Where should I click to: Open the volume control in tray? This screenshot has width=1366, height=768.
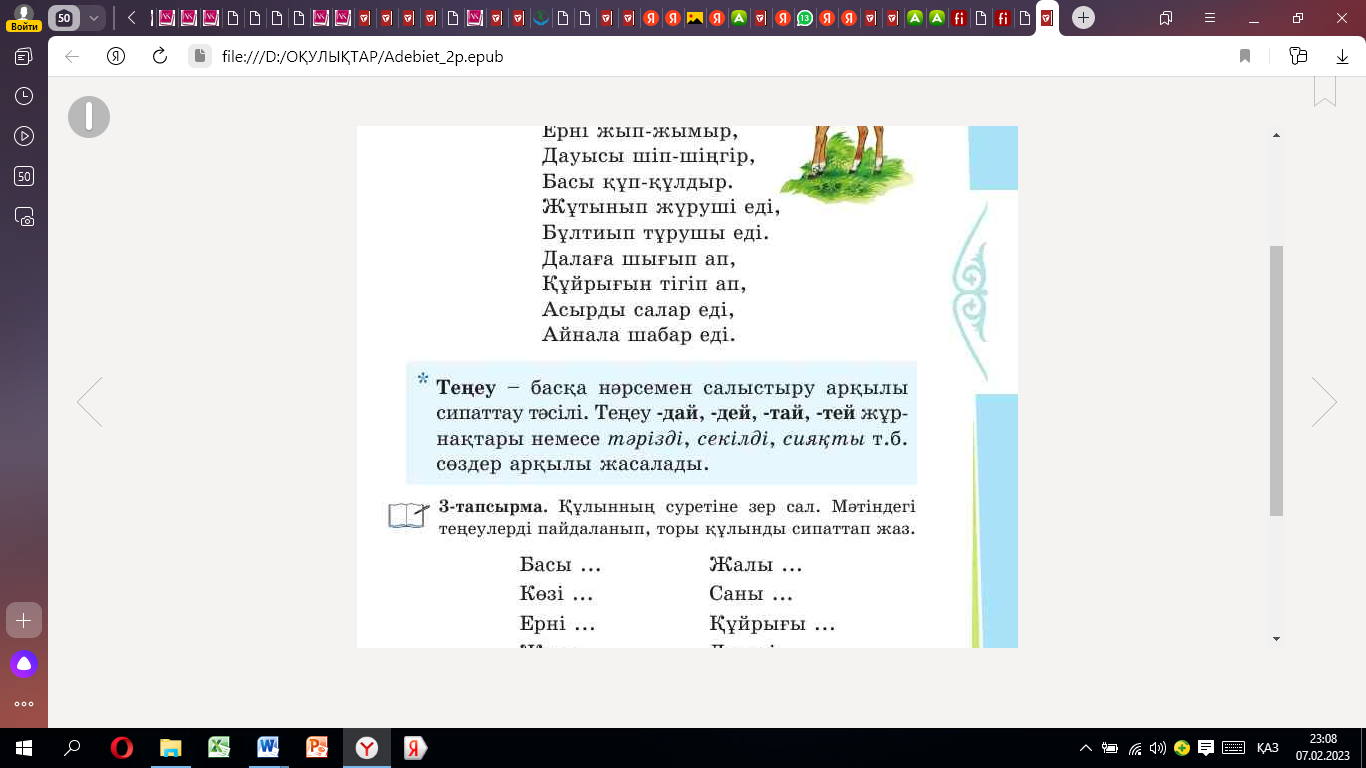pos(1158,748)
